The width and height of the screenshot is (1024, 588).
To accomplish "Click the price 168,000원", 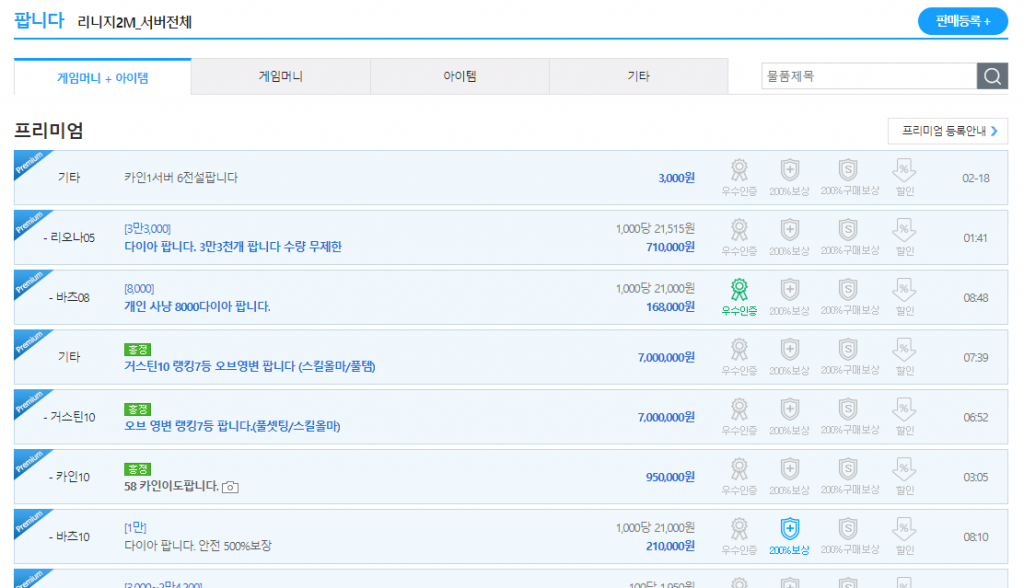I will (670, 307).
